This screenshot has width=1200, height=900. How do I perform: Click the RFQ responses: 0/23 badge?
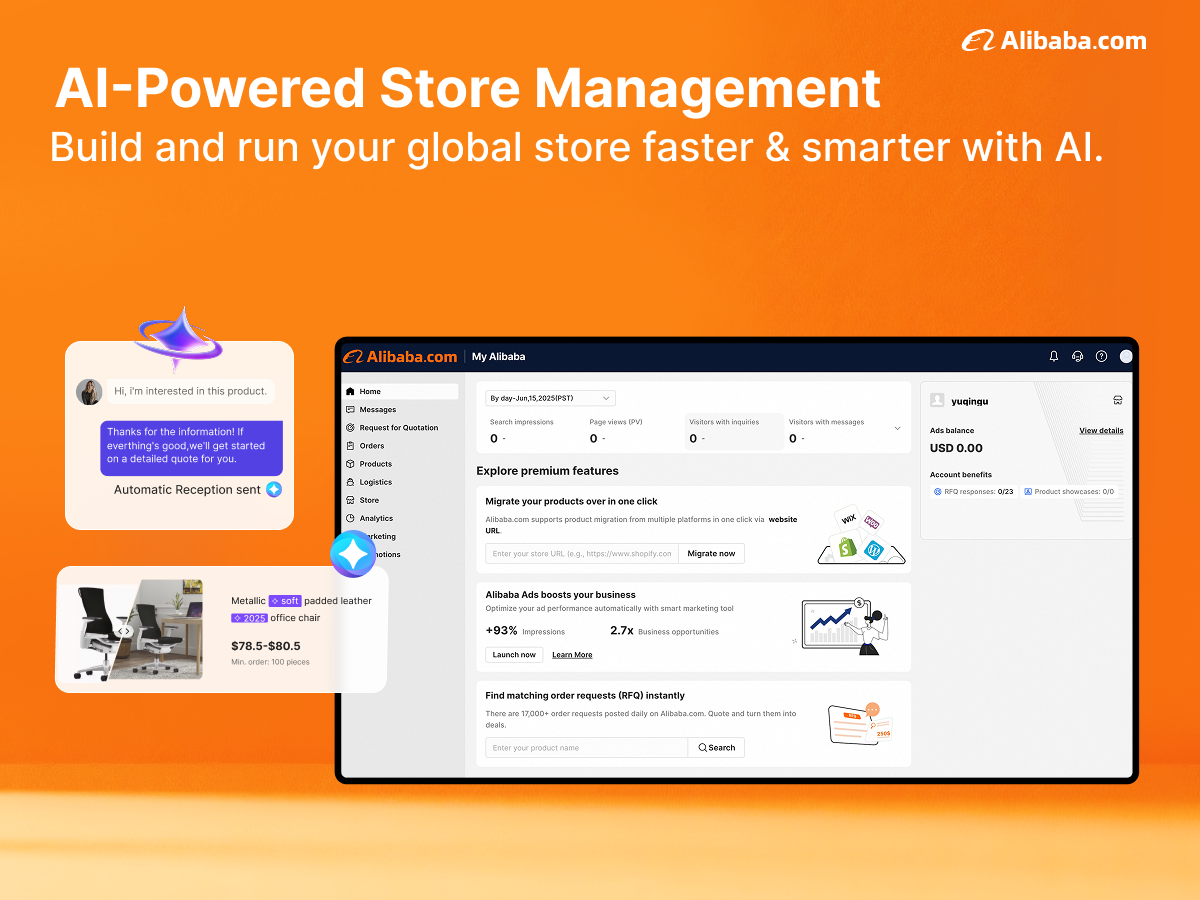tap(973, 492)
